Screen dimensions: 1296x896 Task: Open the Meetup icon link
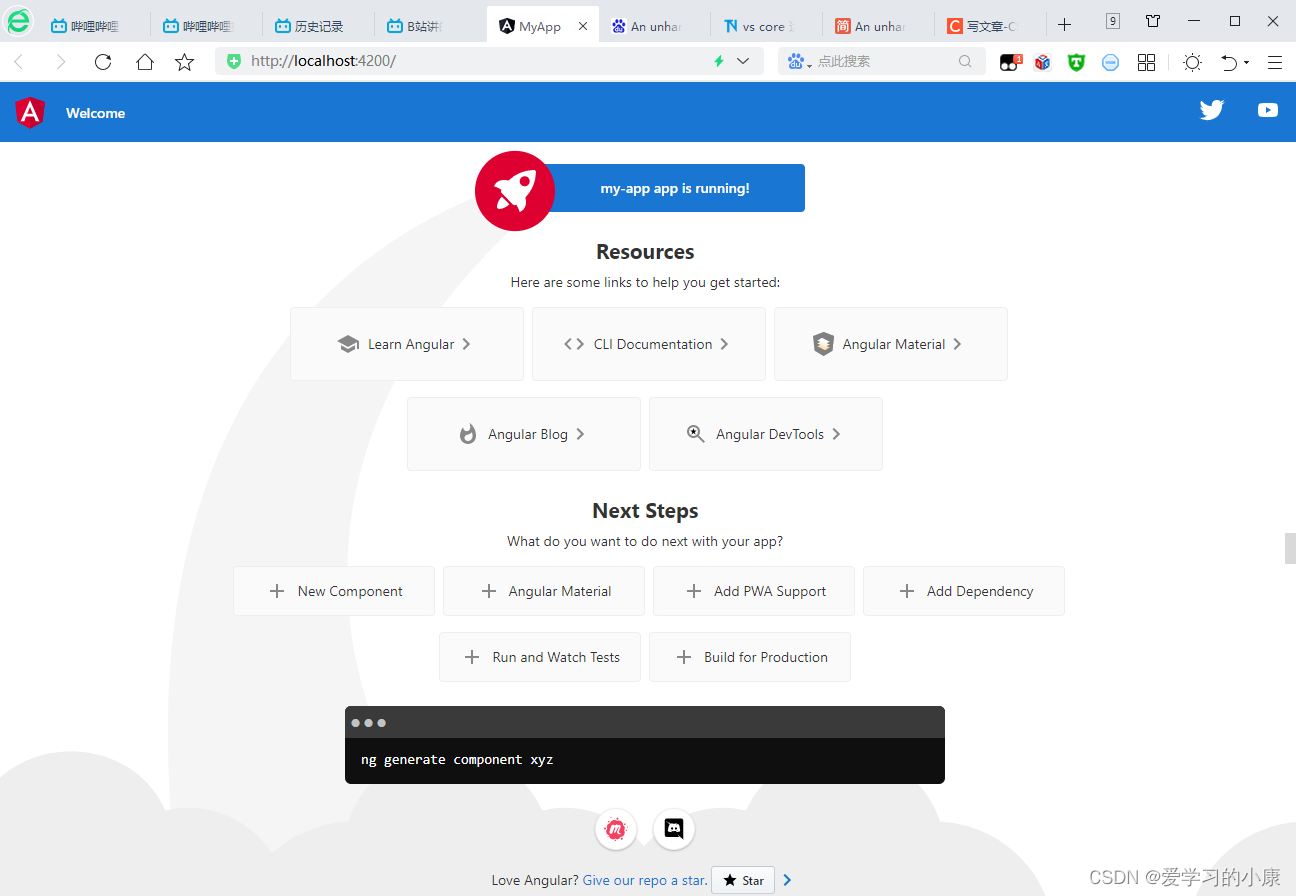[616, 829]
